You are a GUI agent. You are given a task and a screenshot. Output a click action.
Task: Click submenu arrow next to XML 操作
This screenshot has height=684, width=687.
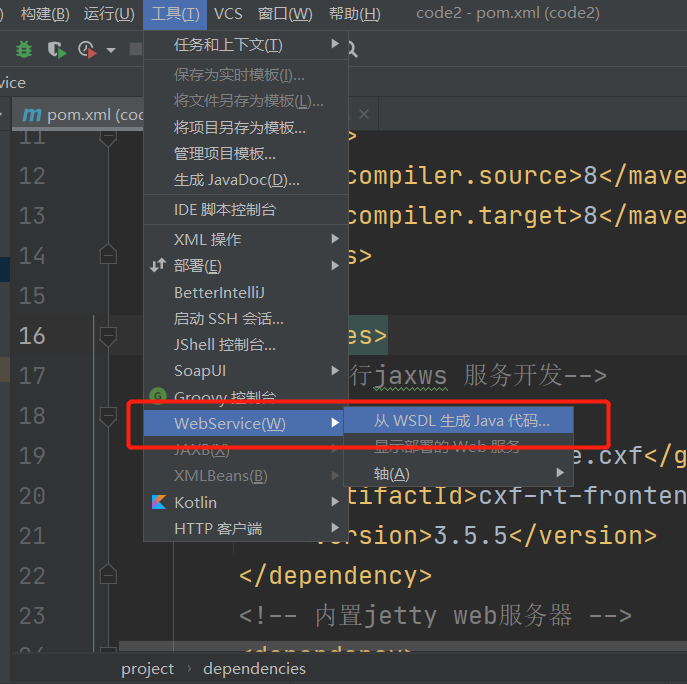click(335, 239)
